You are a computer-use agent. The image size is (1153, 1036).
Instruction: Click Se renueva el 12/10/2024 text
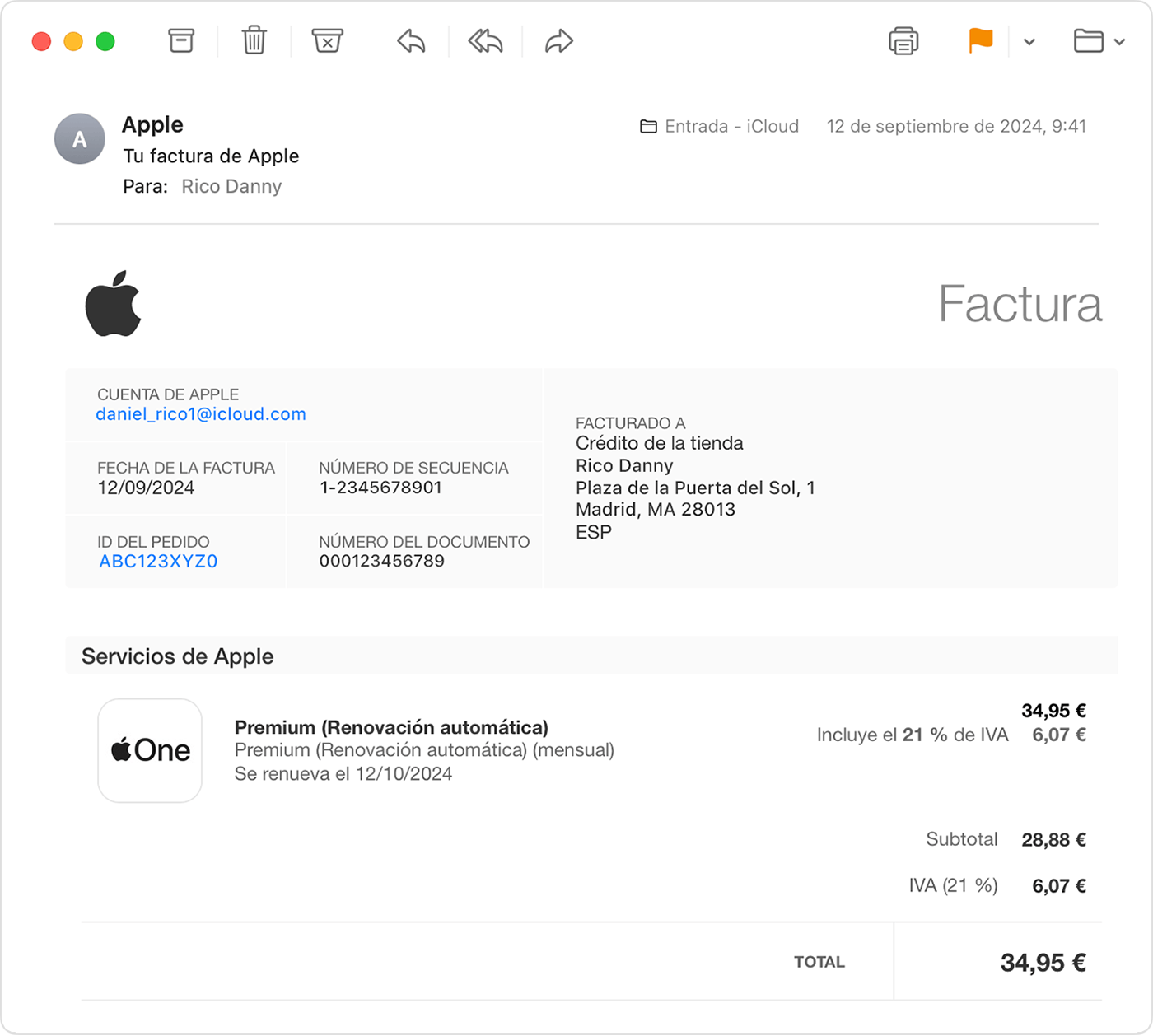coord(343,773)
